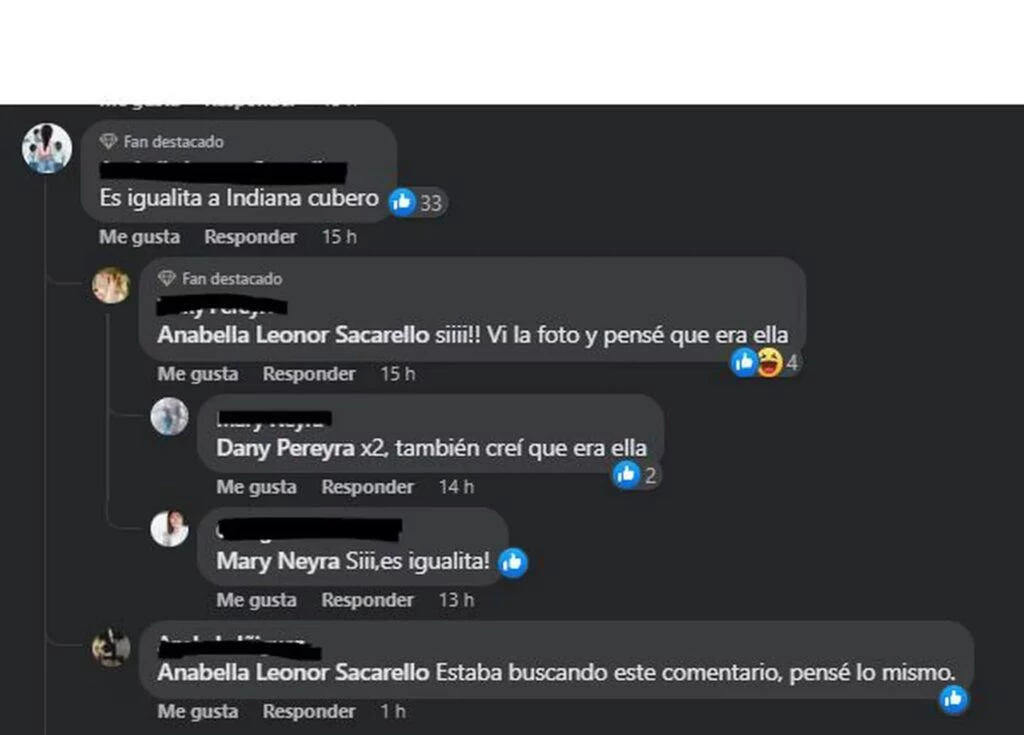The image size is (1024, 735).
Task: Open the thumbs-up reaction with count 2
Action: (635, 475)
